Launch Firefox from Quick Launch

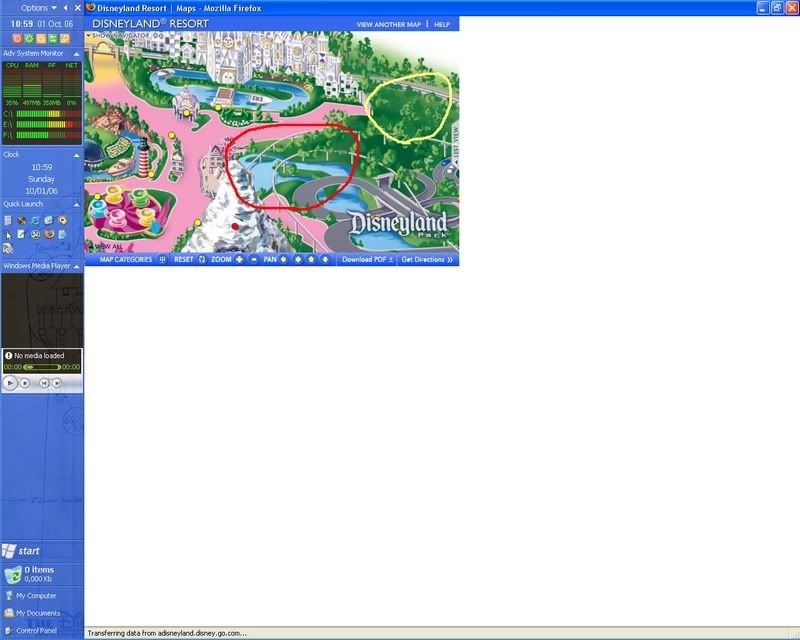coord(49,234)
